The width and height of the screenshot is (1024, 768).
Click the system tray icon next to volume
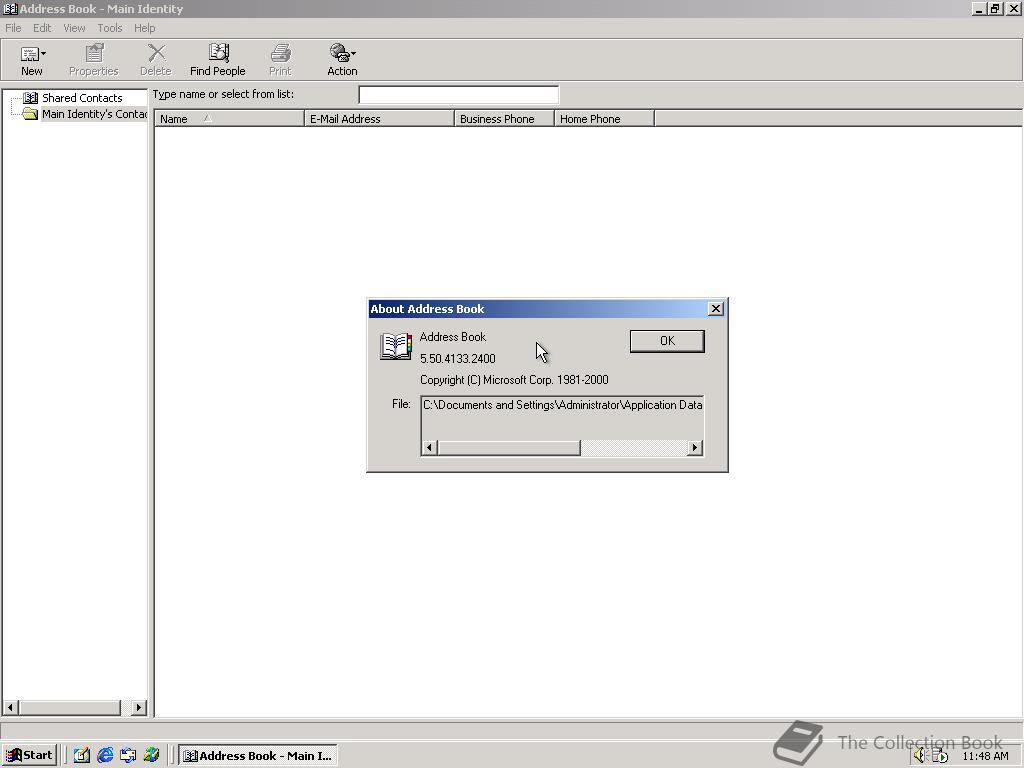pyautogui.click(x=939, y=756)
